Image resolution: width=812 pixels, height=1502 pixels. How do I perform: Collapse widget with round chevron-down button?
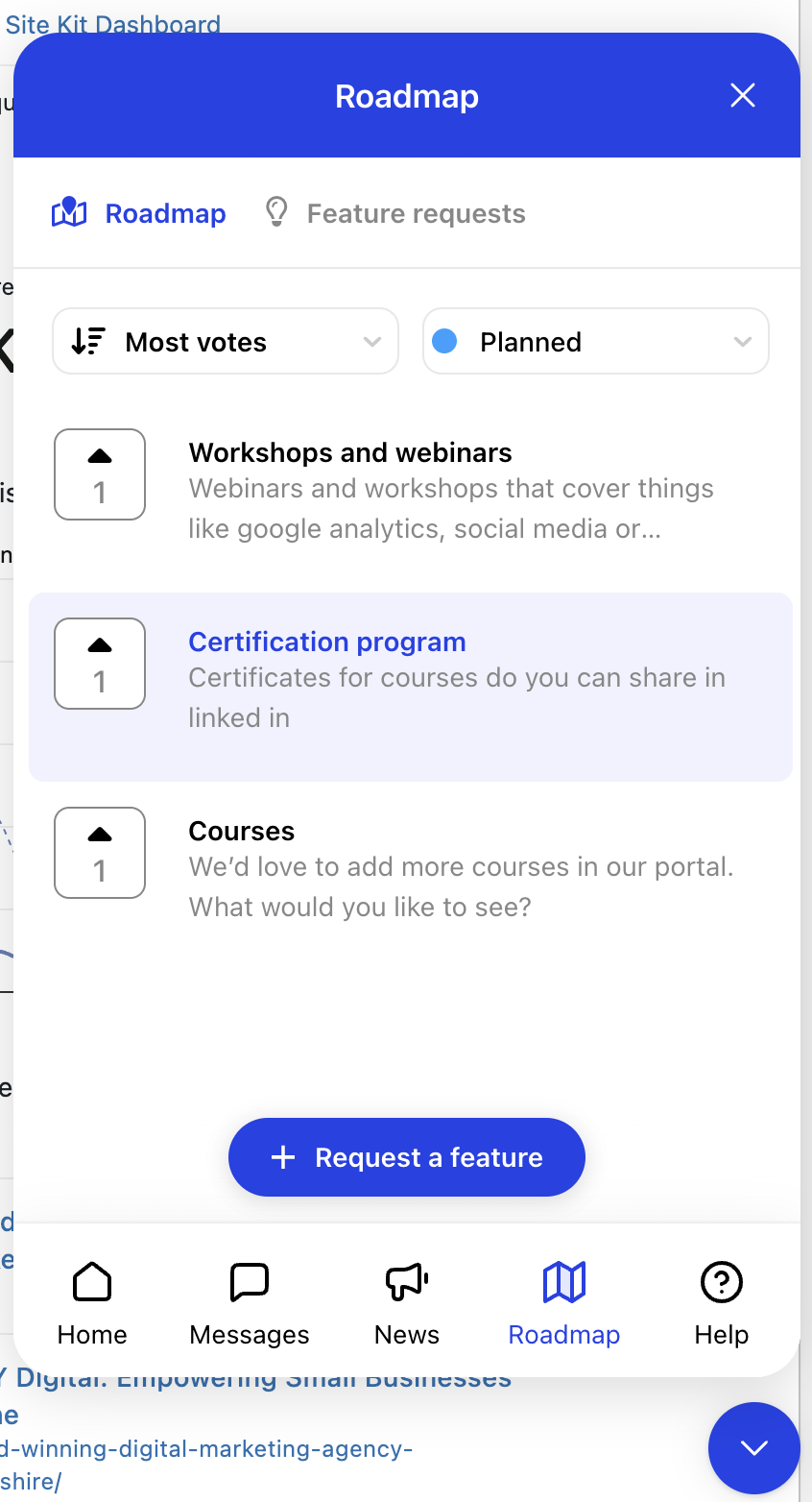754,1448
